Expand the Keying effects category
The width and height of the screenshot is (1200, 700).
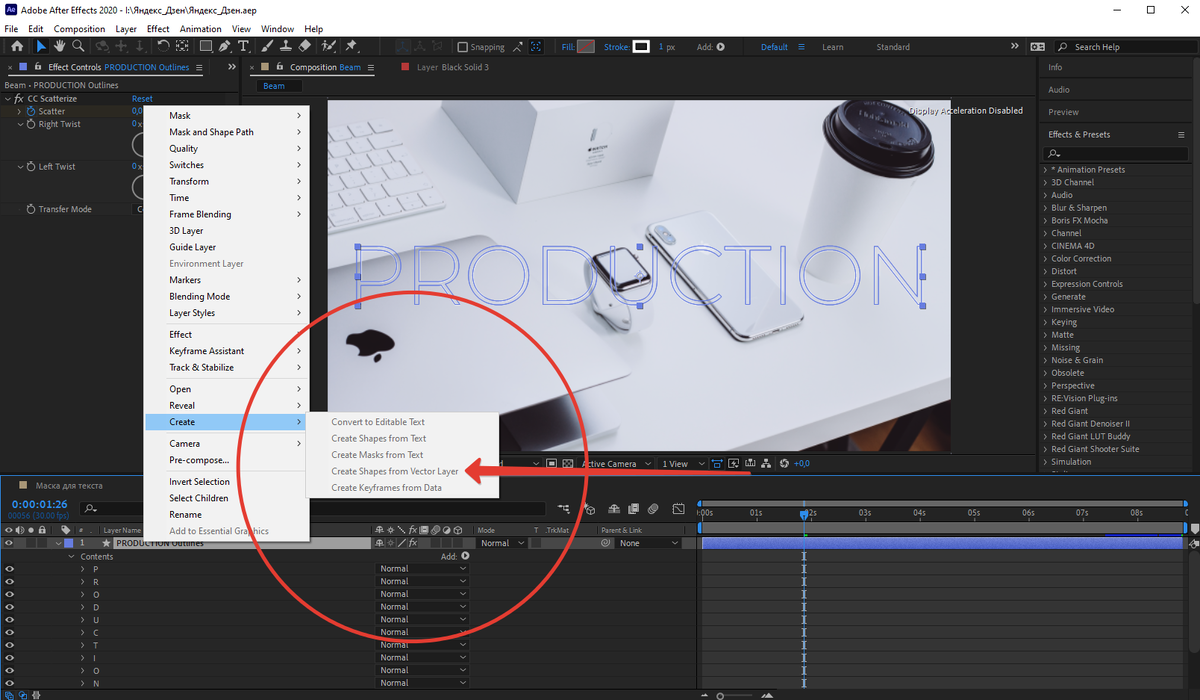tap(1045, 322)
